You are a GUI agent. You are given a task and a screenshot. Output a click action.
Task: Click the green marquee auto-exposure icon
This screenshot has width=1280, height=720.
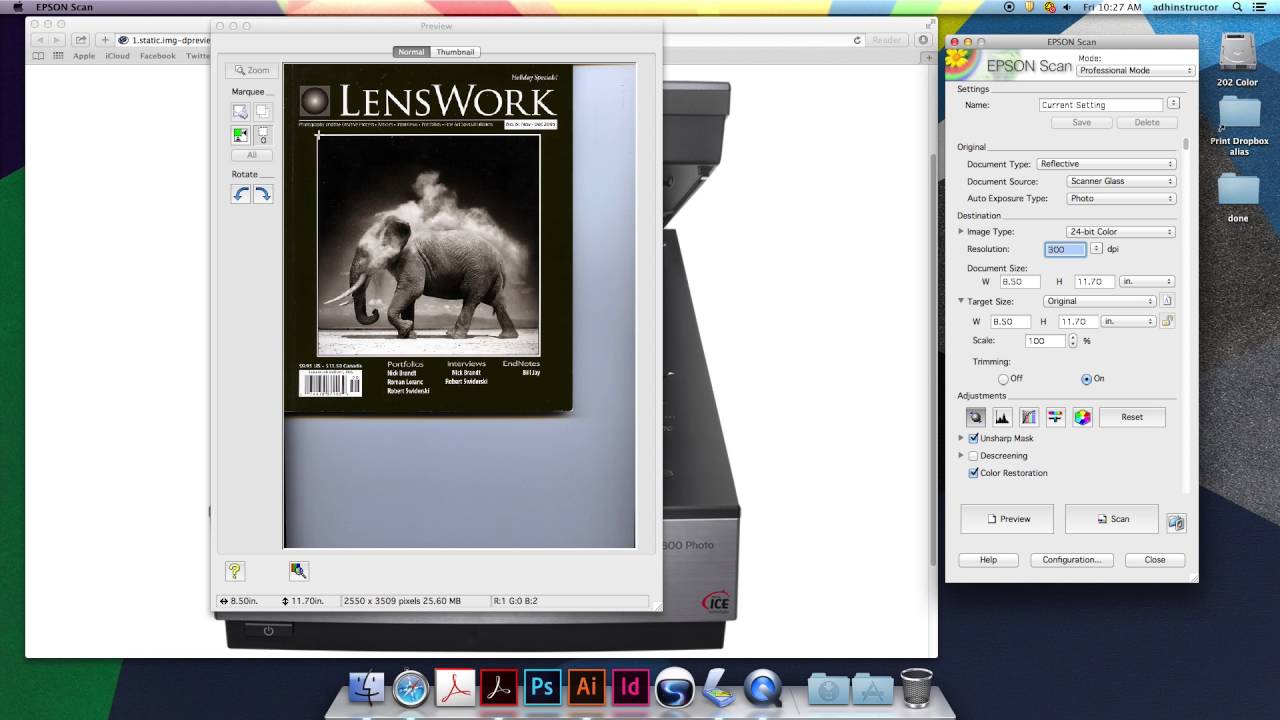point(240,134)
